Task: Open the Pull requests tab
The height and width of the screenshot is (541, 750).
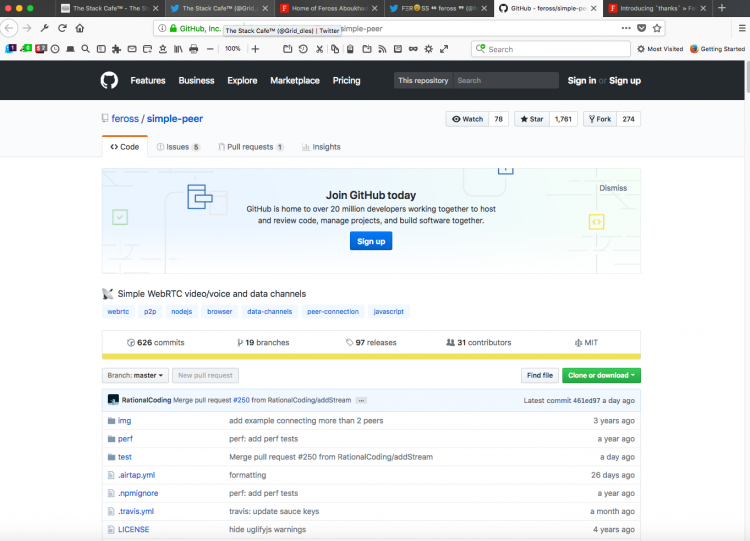Action: [x=251, y=147]
